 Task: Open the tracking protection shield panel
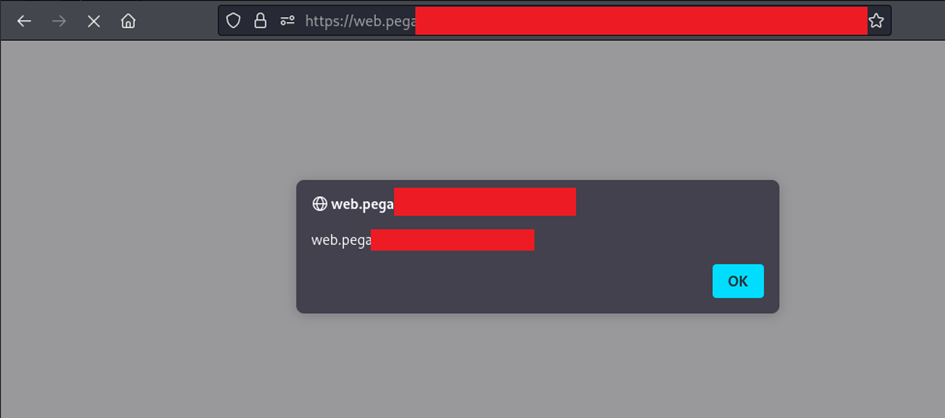point(233,21)
